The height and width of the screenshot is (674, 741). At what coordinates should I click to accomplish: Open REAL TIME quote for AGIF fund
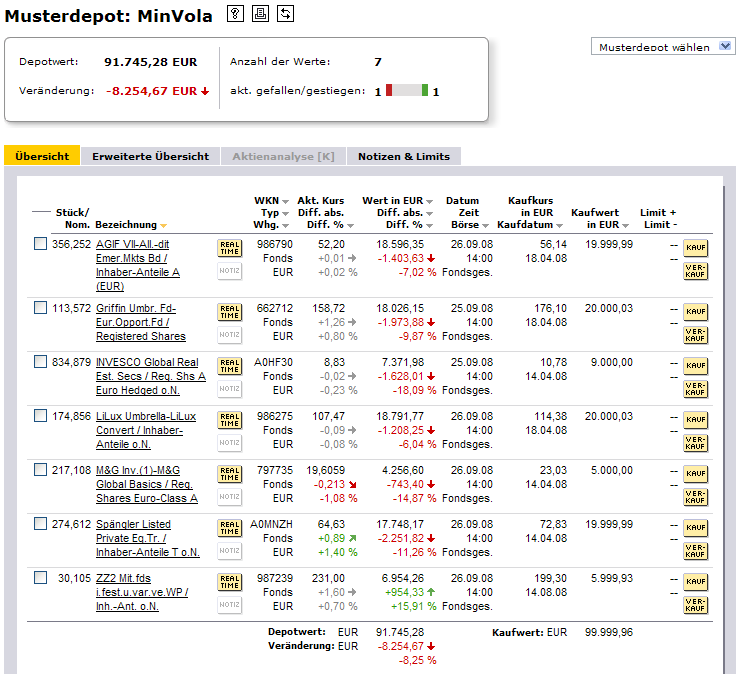tap(230, 248)
